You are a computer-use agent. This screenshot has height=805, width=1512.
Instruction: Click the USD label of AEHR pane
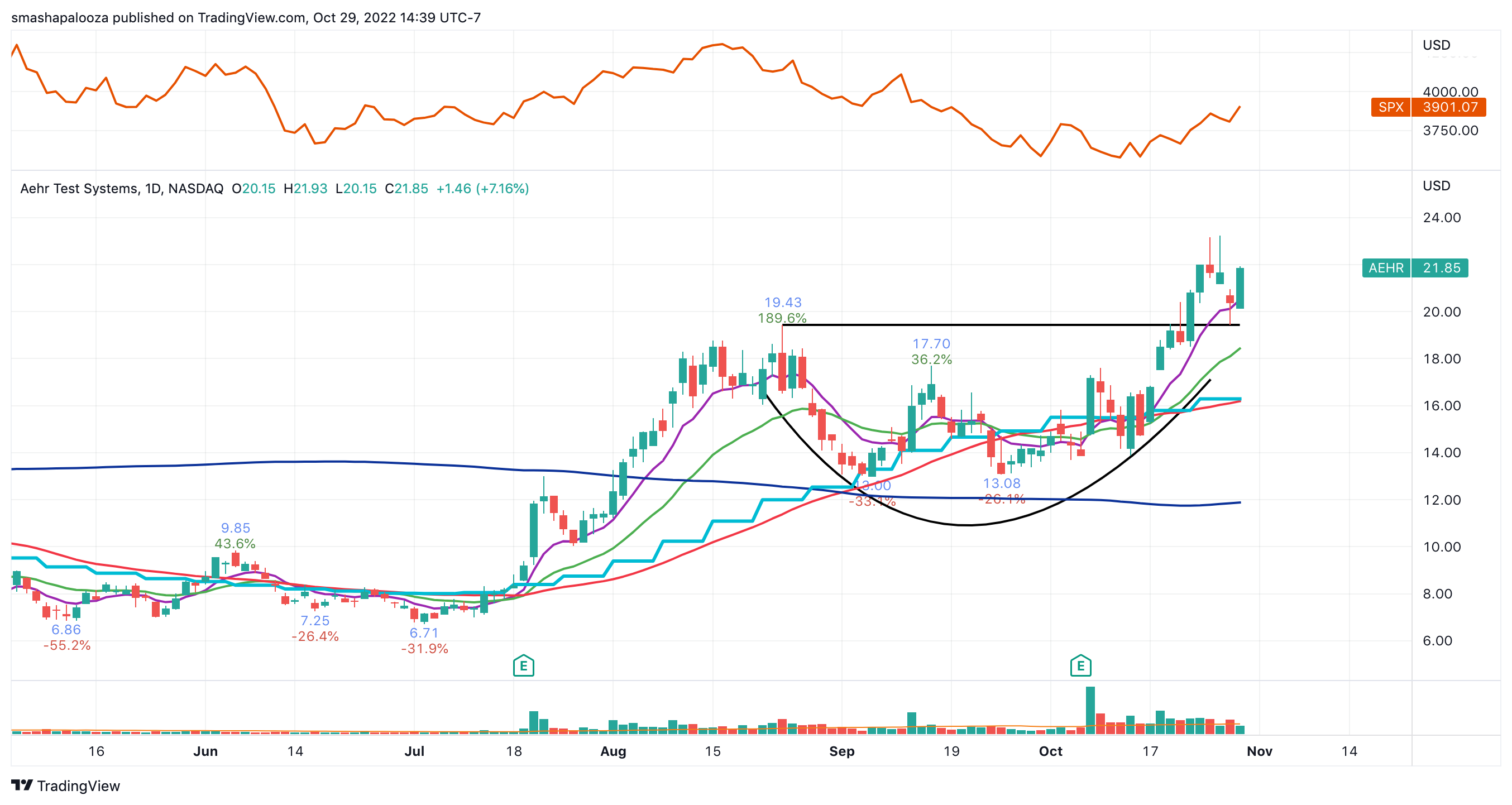tap(1436, 185)
